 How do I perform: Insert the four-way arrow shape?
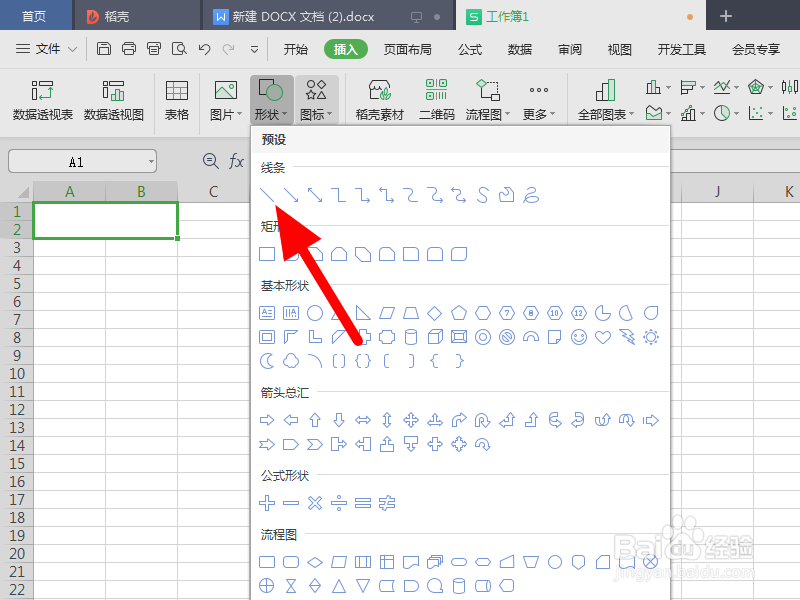tap(411, 420)
